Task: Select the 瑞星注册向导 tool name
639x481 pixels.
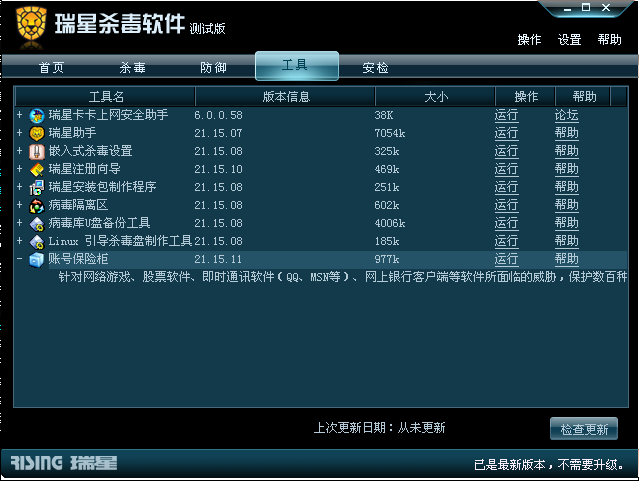Action: [x=84, y=169]
